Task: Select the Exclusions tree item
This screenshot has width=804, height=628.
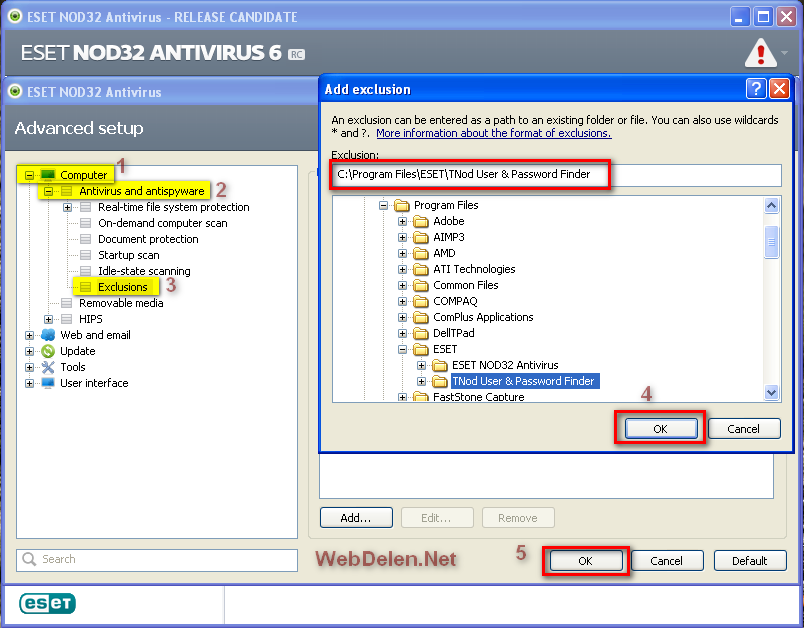Action: pyautogui.click(x=123, y=287)
